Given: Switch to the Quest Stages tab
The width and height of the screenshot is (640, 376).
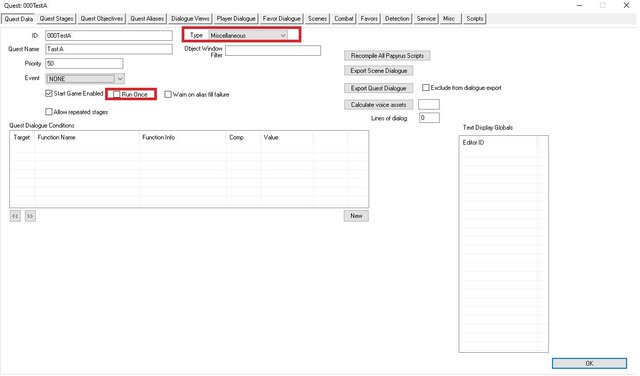Looking at the screenshot, I should [x=56, y=19].
